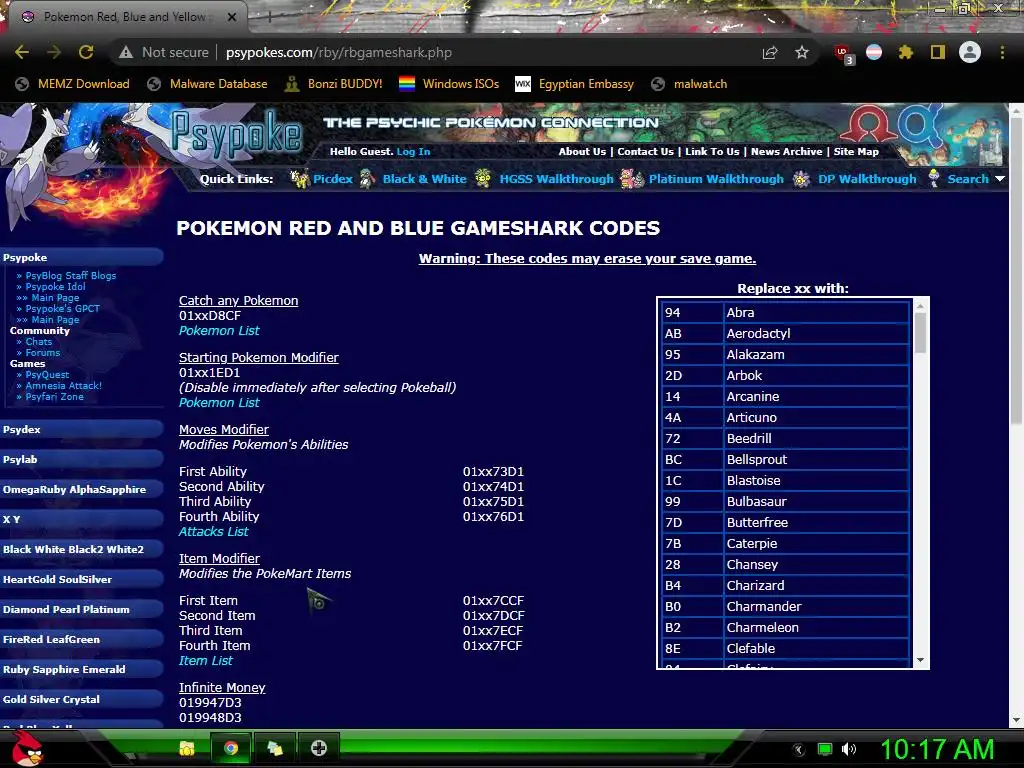Open PsyBlog Staff Blogs sidebar link

coord(71,276)
